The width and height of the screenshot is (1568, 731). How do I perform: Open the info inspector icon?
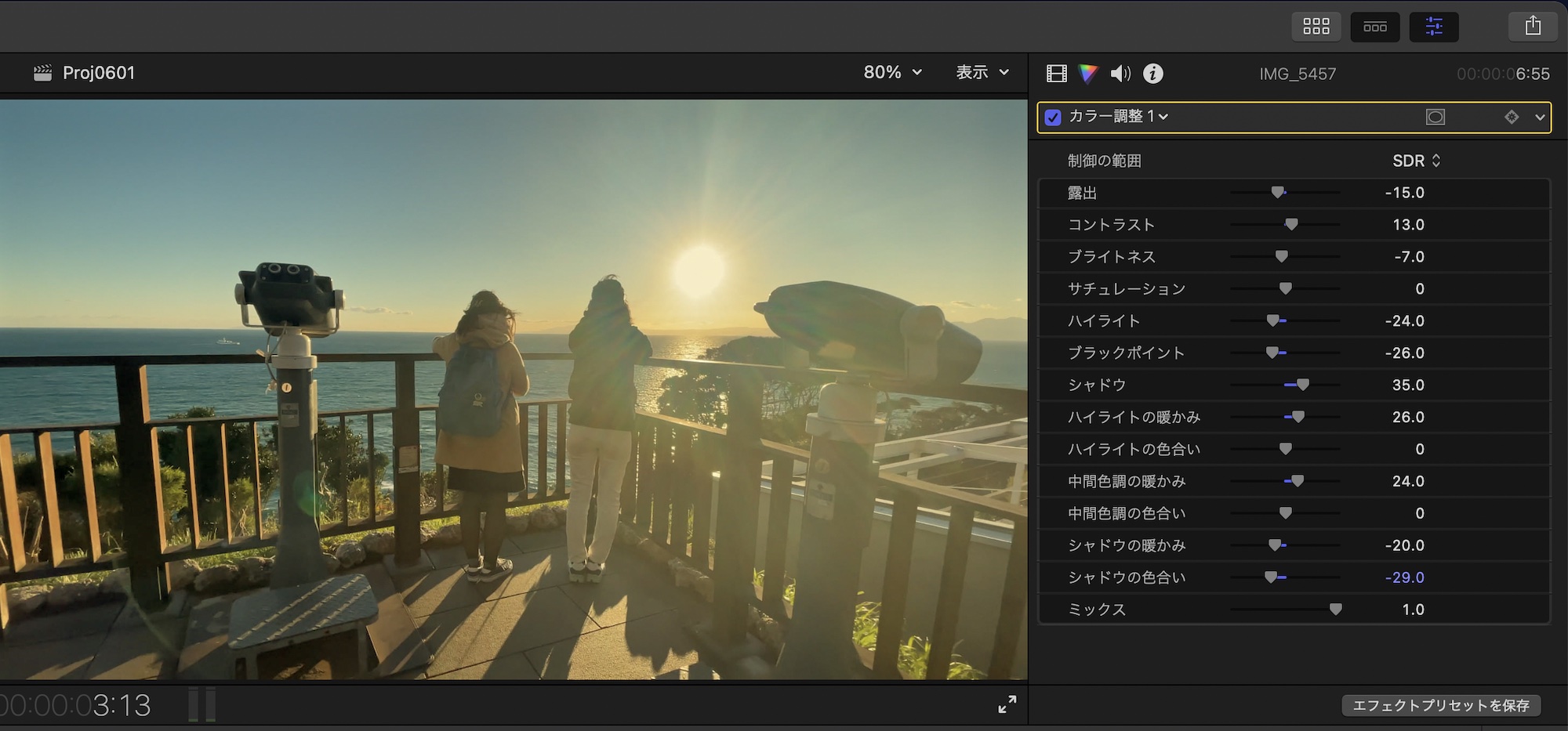pos(1152,74)
